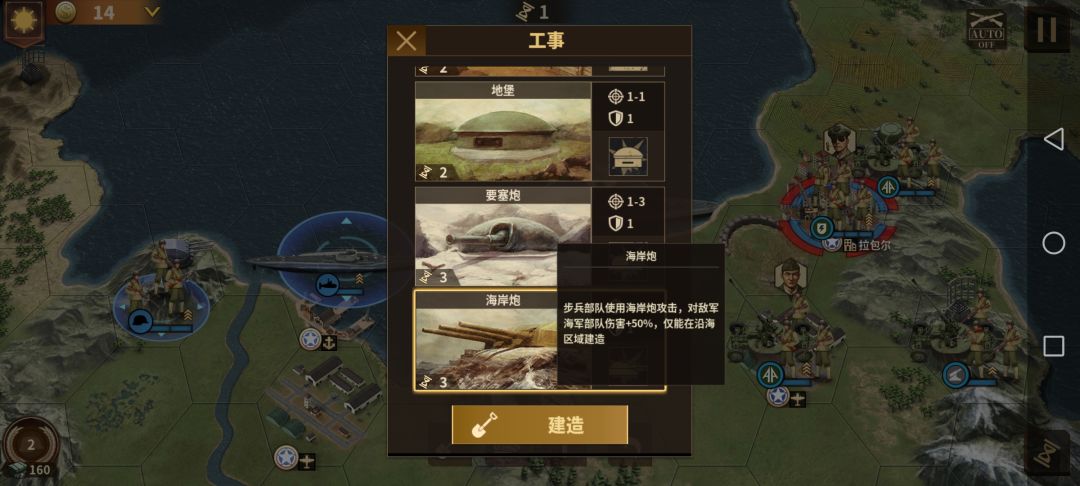1080x486 pixels.
Task: Tap the Android back navigation triangle
Action: (x=1053, y=139)
